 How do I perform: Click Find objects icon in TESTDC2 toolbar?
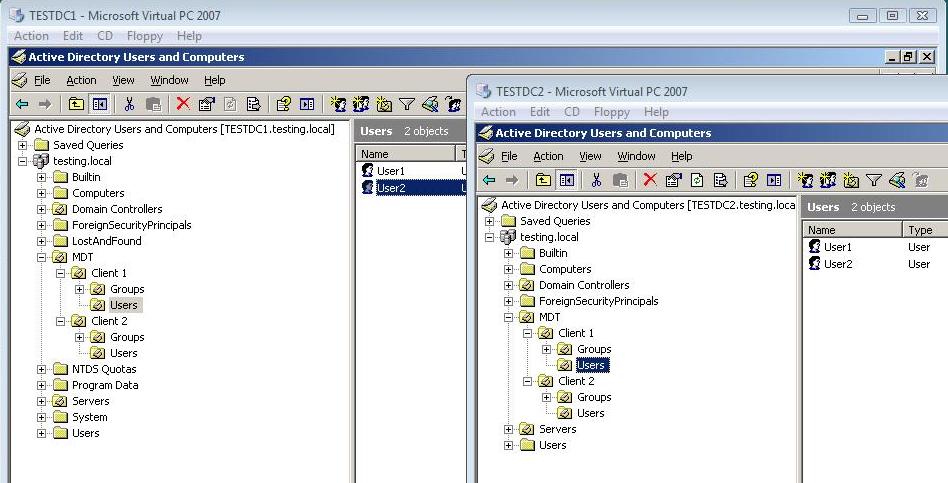pyautogui.click(x=897, y=180)
